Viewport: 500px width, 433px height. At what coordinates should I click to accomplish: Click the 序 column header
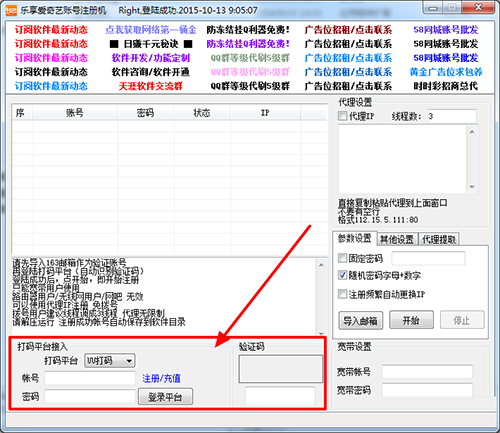(x=22, y=113)
